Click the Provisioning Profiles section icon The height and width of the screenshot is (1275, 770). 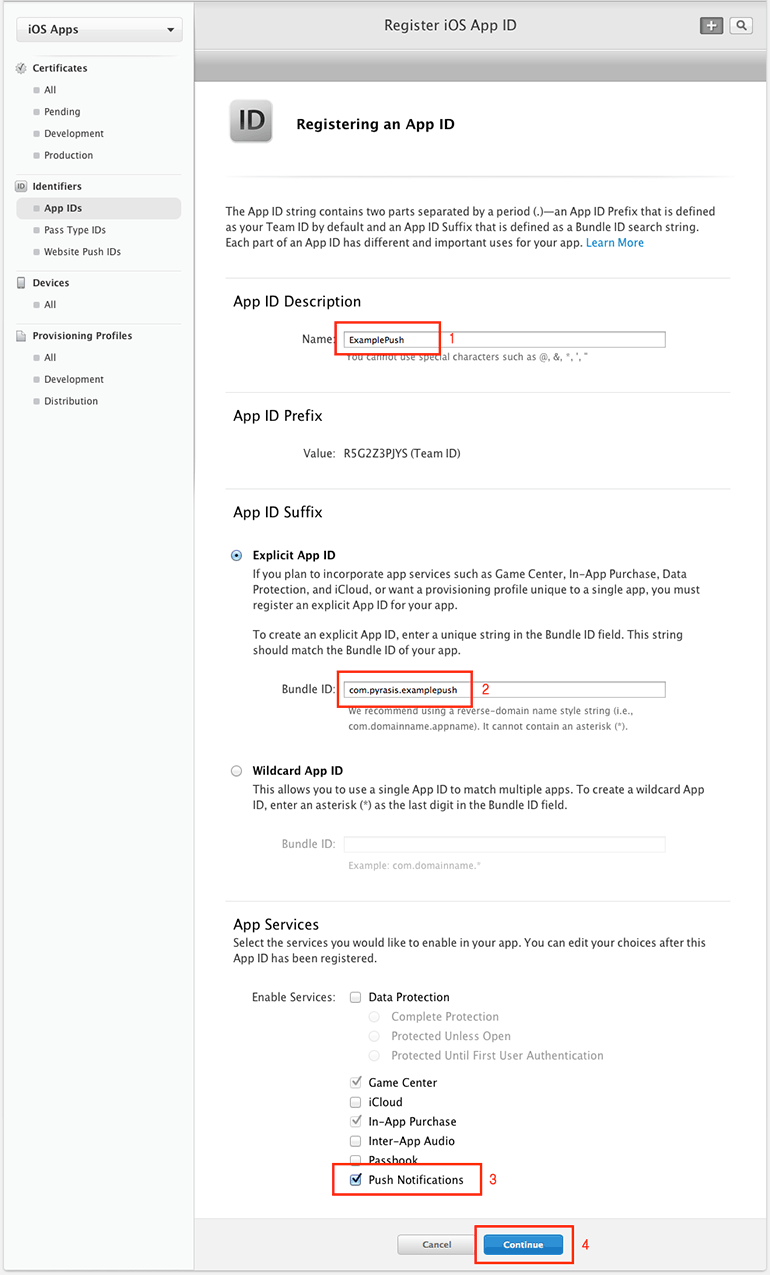coord(22,336)
